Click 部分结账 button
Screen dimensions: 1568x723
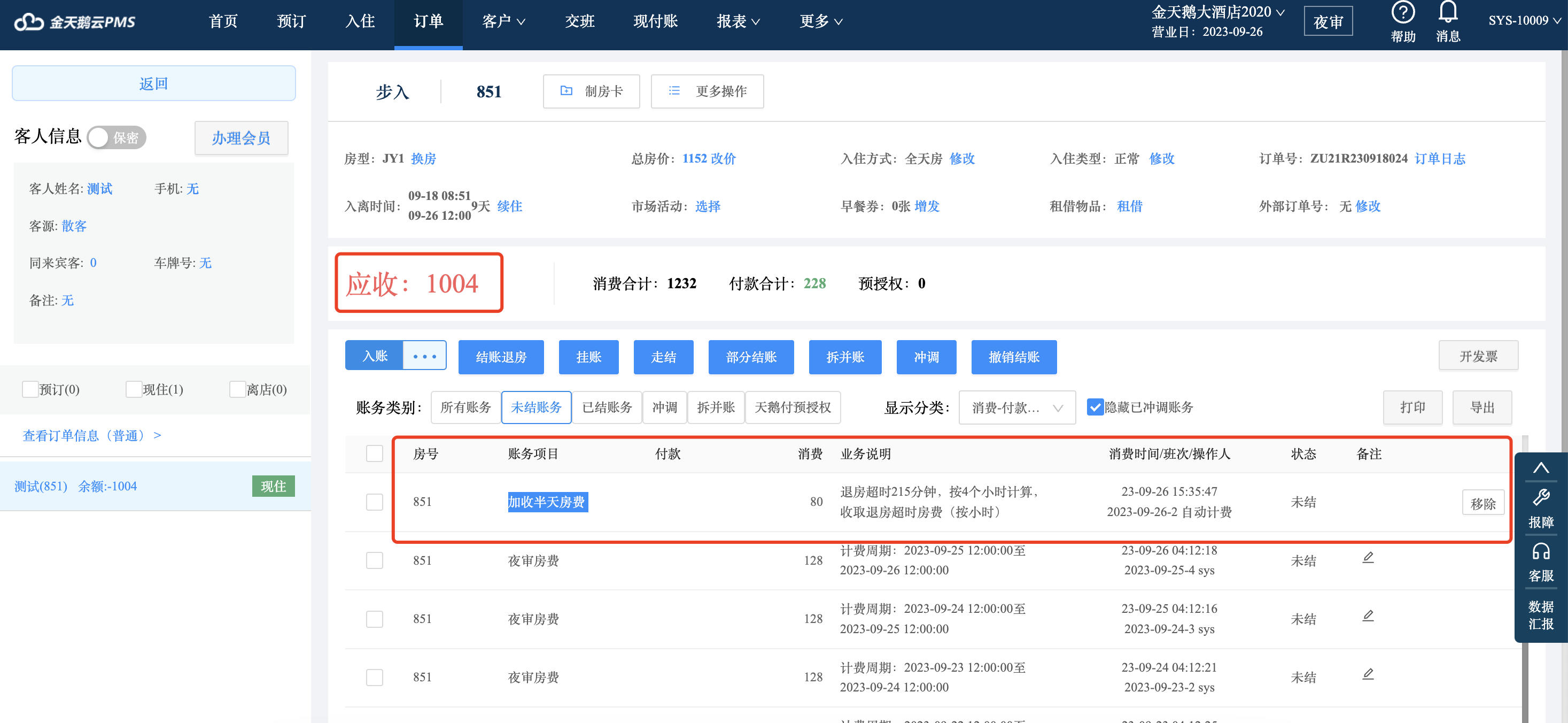[751, 357]
